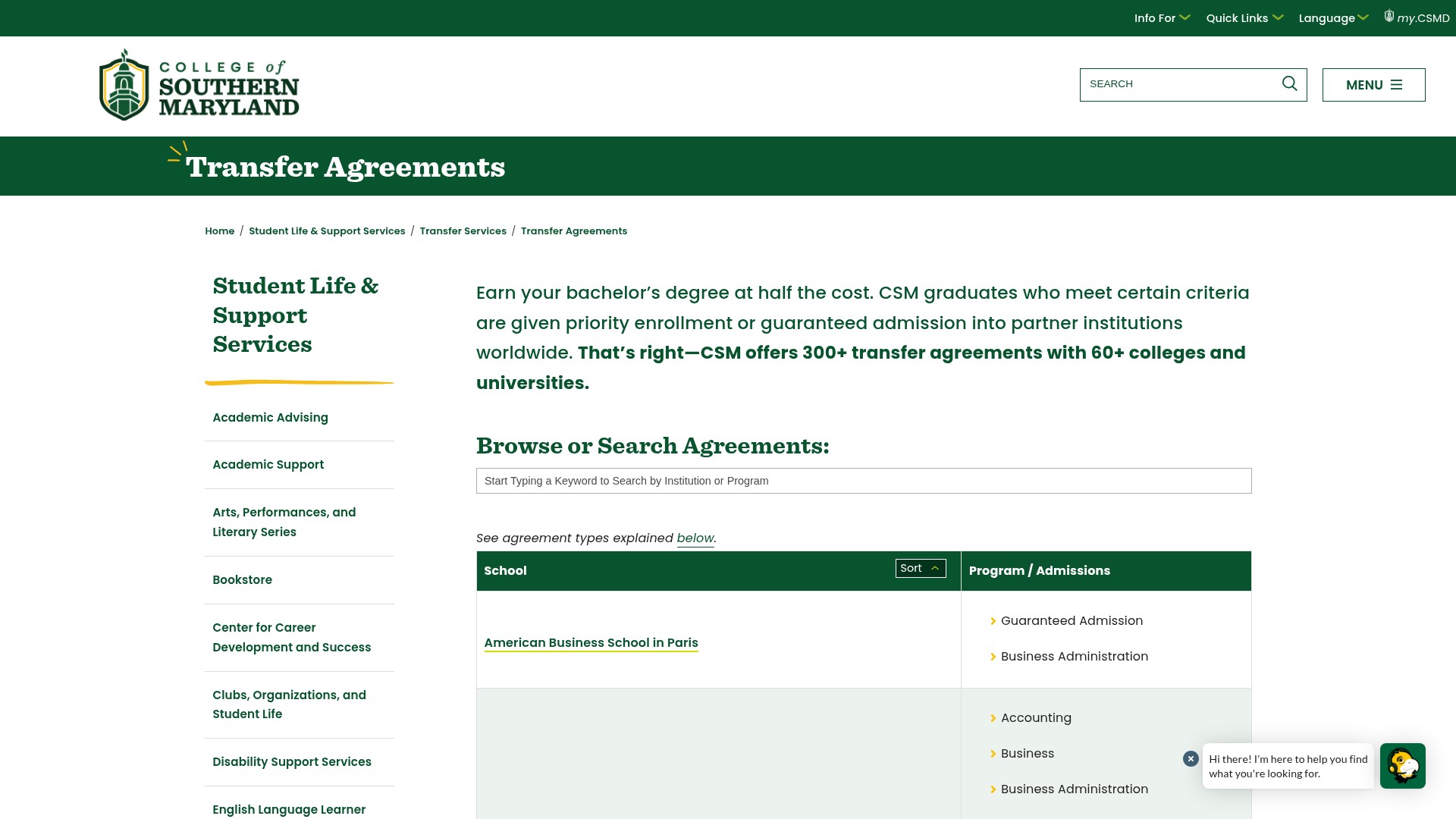This screenshot has width=1456, height=819.
Task: Select Guaranteed Admission list item
Action: click(1072, 620)
